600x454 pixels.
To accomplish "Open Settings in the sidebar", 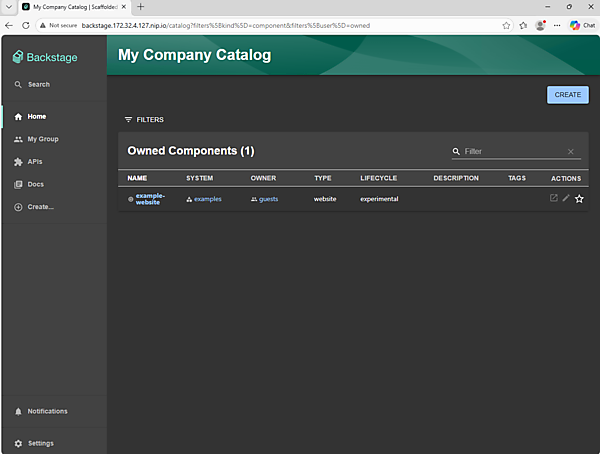I will 40,443.
